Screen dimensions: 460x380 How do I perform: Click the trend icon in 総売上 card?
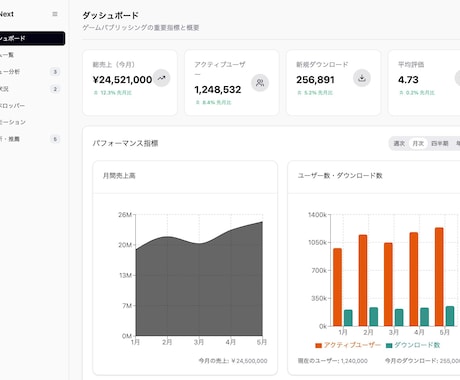point(162,78)
